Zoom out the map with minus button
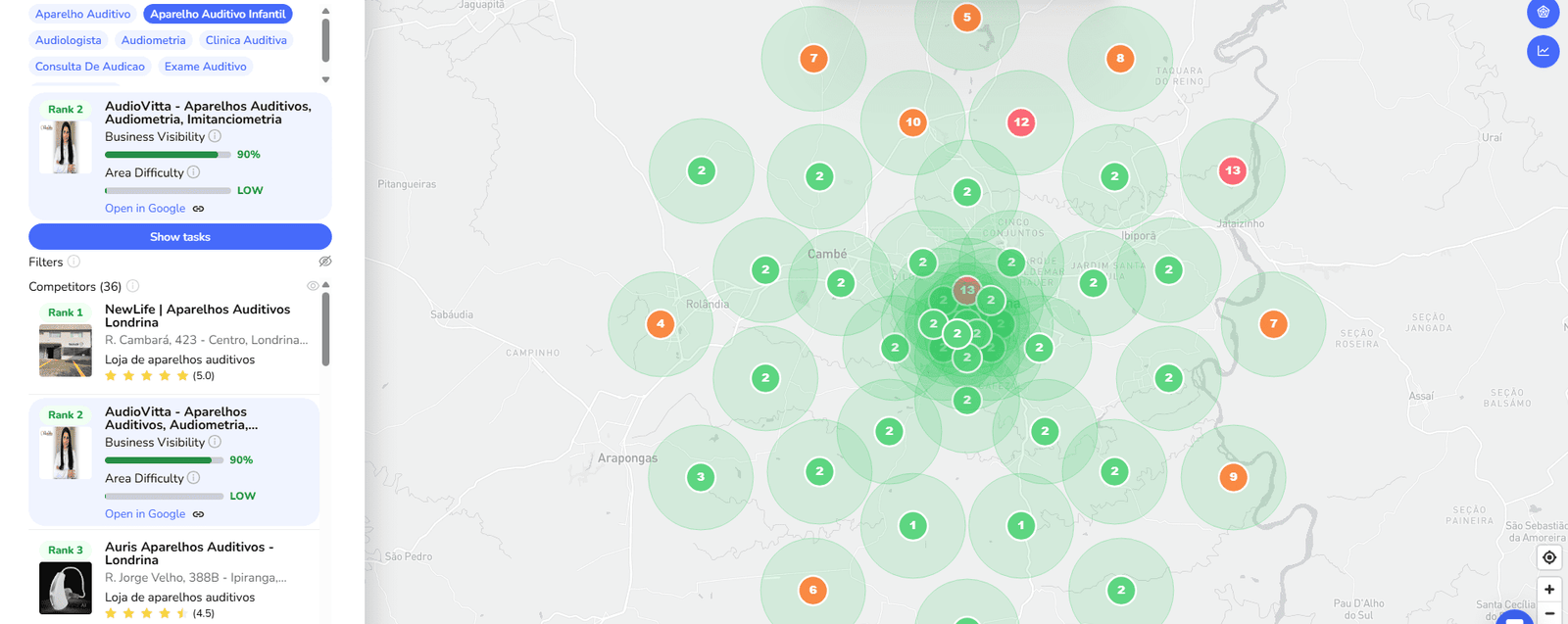 pyautogui.click(x=1548, y=614)
